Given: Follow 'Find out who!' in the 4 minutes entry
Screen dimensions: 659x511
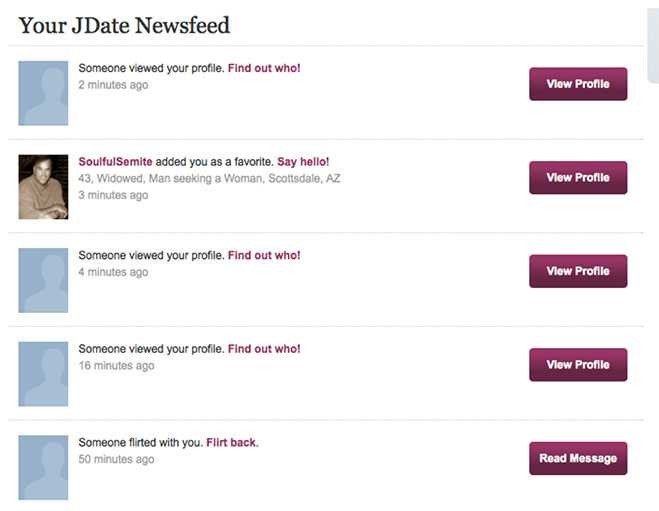Looking at the screenshot, I should 264,256.
